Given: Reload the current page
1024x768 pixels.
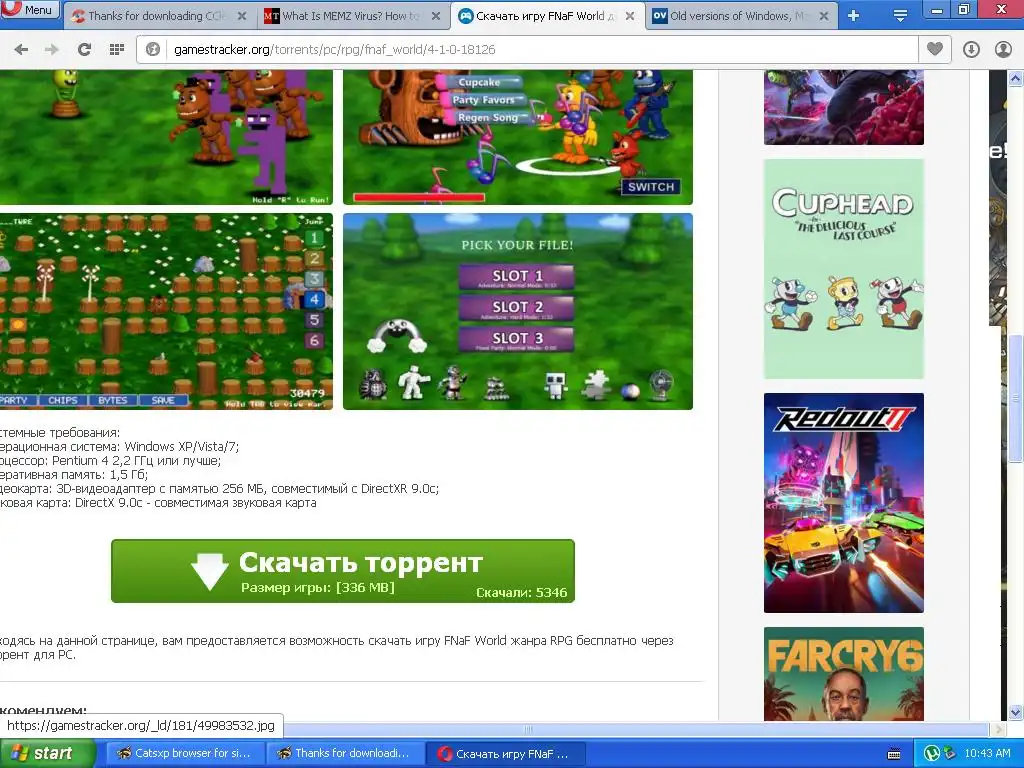Looking at the screenshot, I should (84, 49).
